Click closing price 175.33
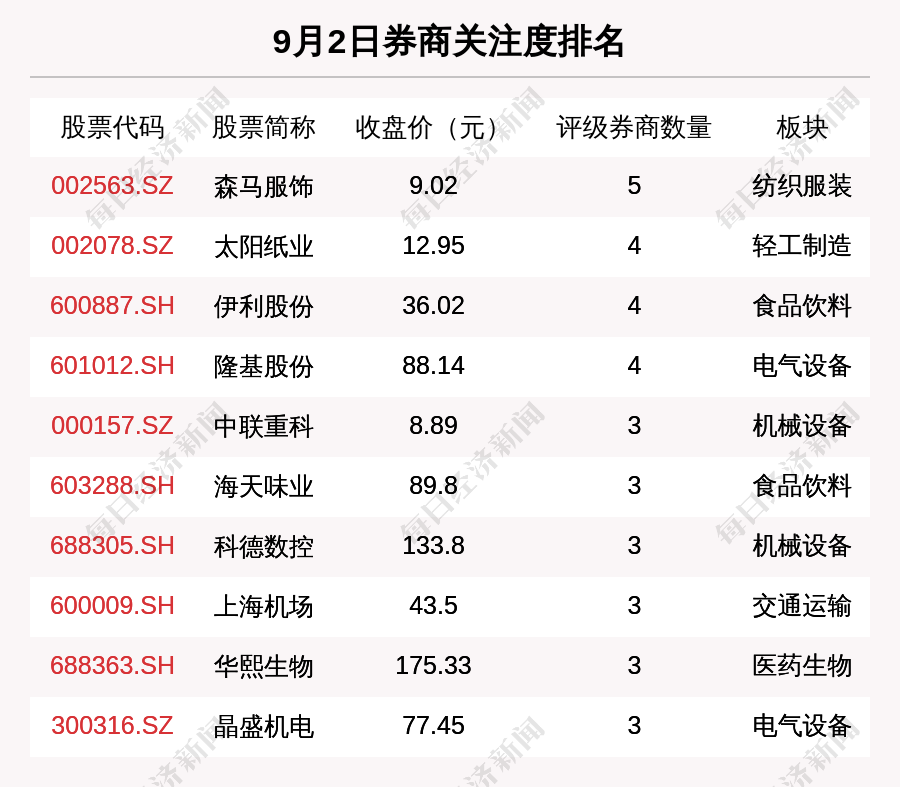The width and height of the screenshot is (900, 787). pyautogui.click(x=433, y=665)
